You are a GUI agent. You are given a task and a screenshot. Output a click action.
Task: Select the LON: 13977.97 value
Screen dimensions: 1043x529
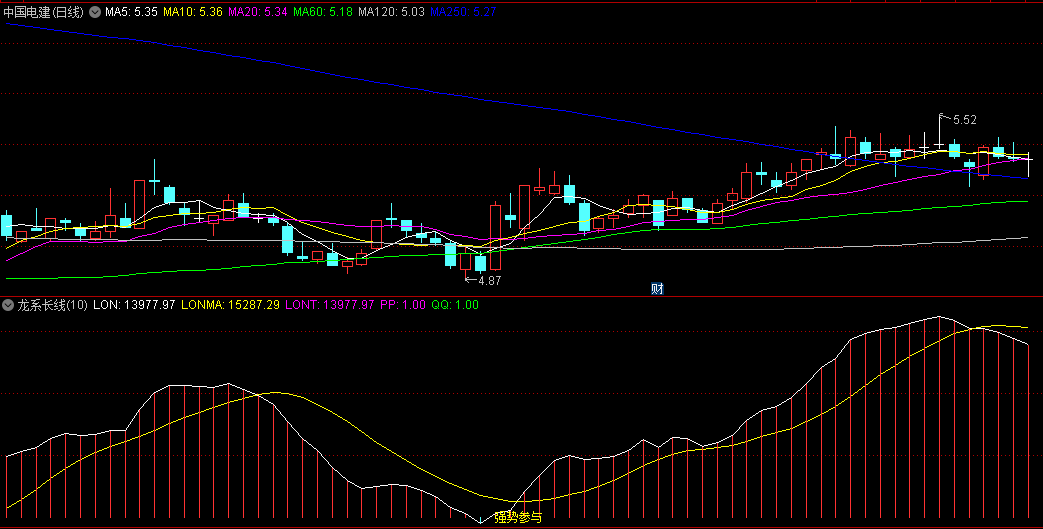click(134, 305)
